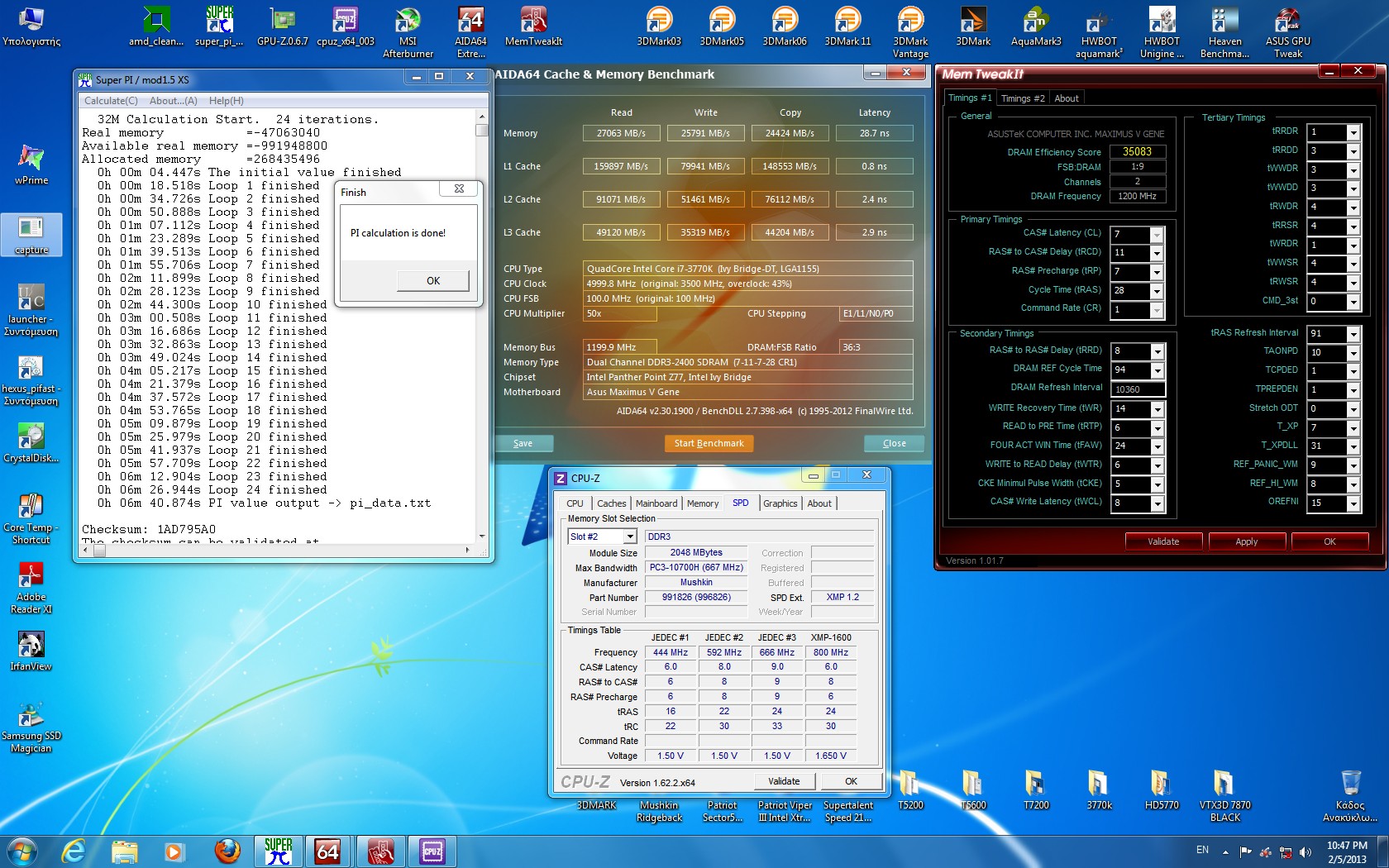Click Start Benchmark in AIDA64
Viewport: 1389px width, 868px height.
pyautogui.click(x=709, y=443)
